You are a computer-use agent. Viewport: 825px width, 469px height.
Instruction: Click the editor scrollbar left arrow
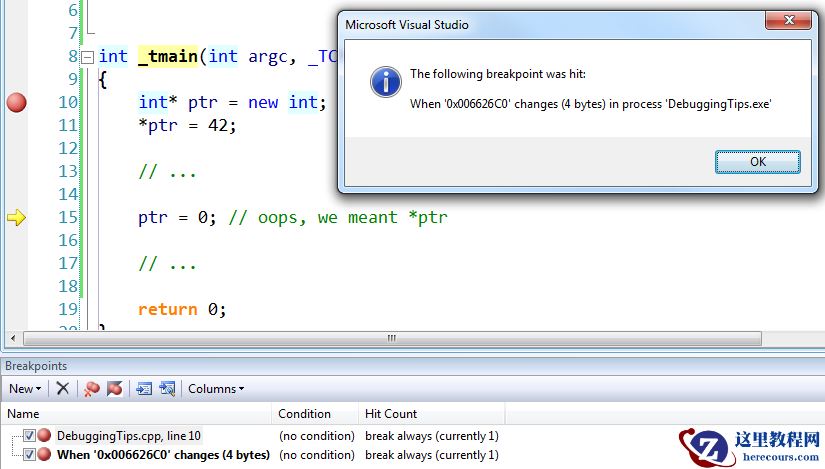pyautogui.click(x=13, y=338)
